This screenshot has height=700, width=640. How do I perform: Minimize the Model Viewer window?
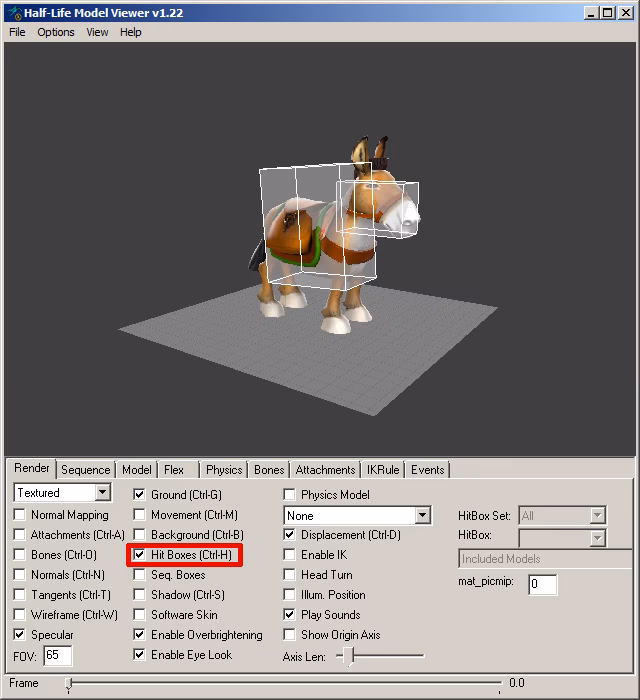coord(591,13)
